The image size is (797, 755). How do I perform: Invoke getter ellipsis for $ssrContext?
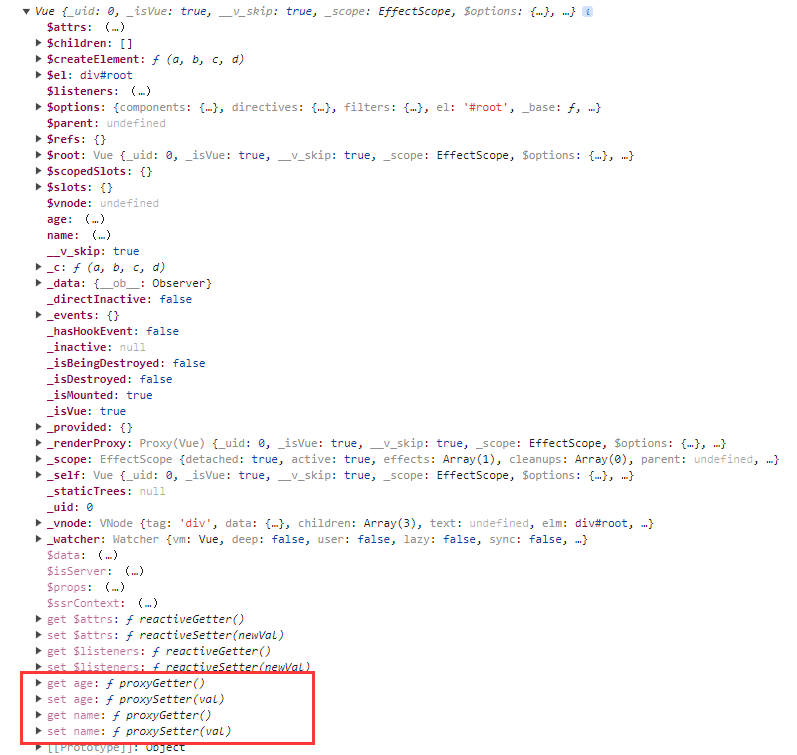[148, 603]
